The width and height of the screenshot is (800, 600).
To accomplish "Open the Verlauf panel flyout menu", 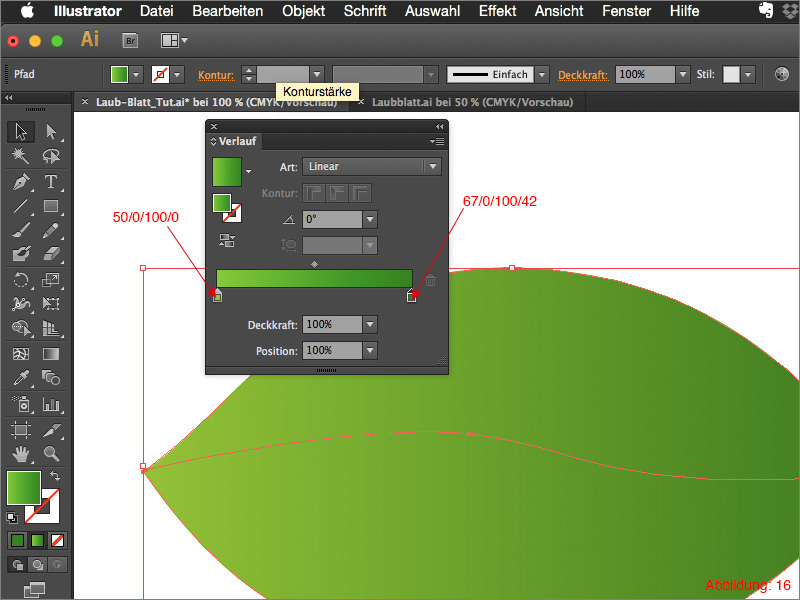I will coord(436,139).
